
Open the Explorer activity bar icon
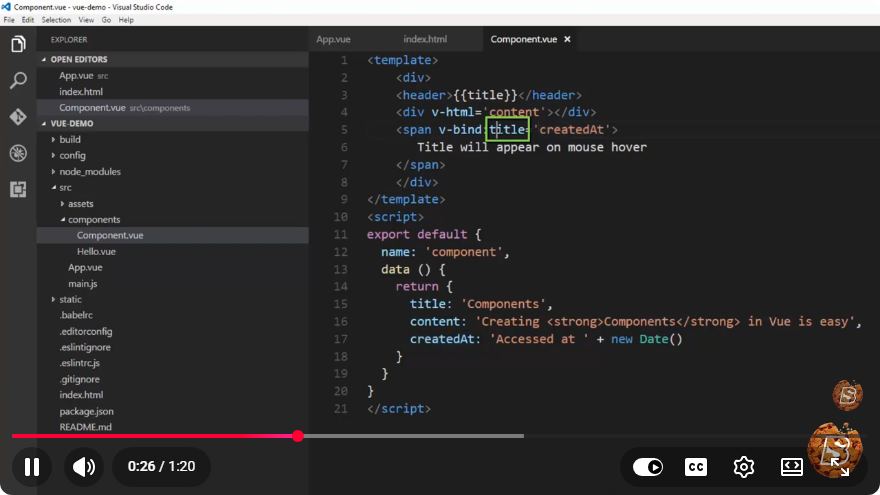[x=18, y=44]
